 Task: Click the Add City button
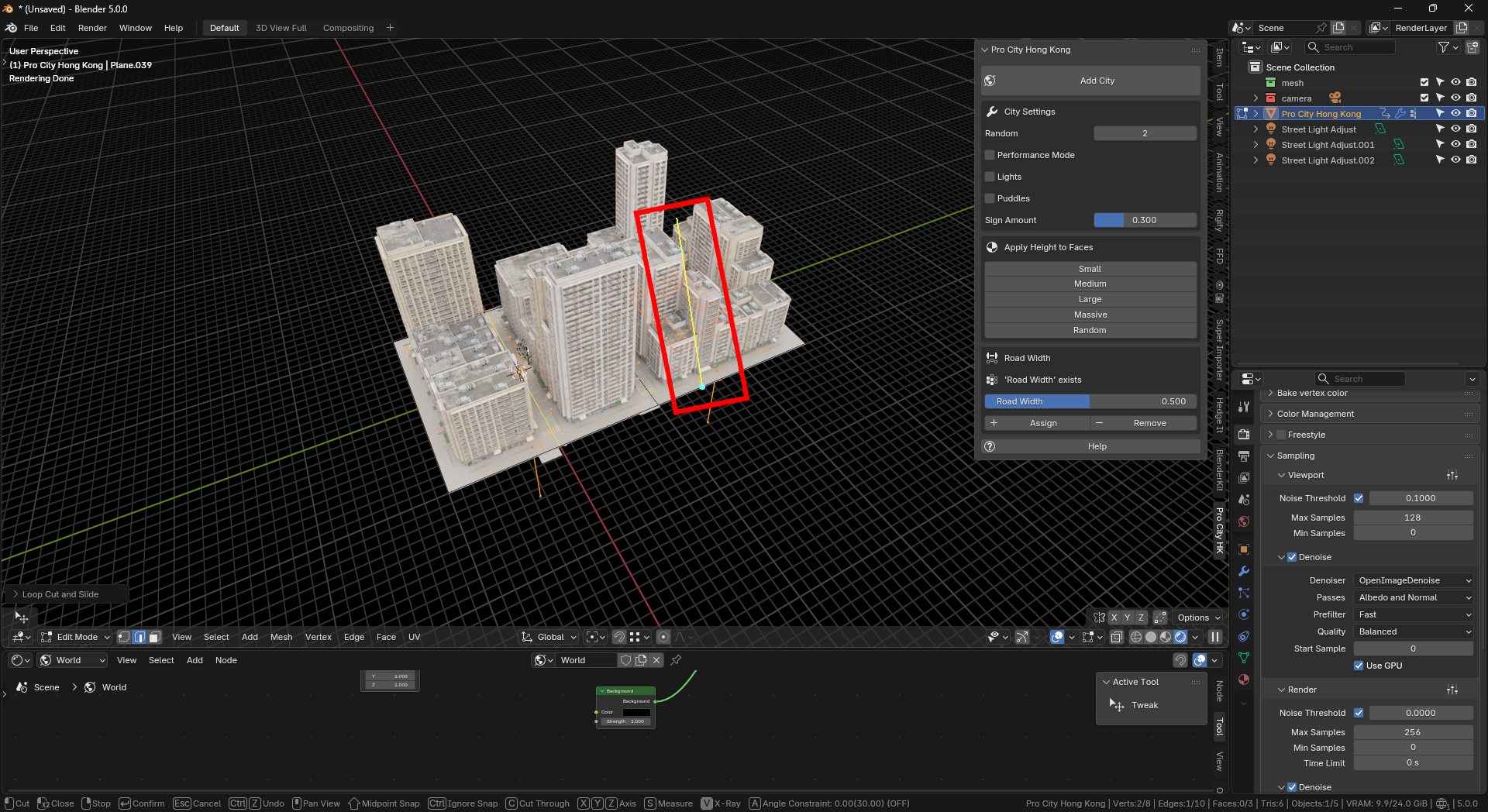pos(1090,81)
